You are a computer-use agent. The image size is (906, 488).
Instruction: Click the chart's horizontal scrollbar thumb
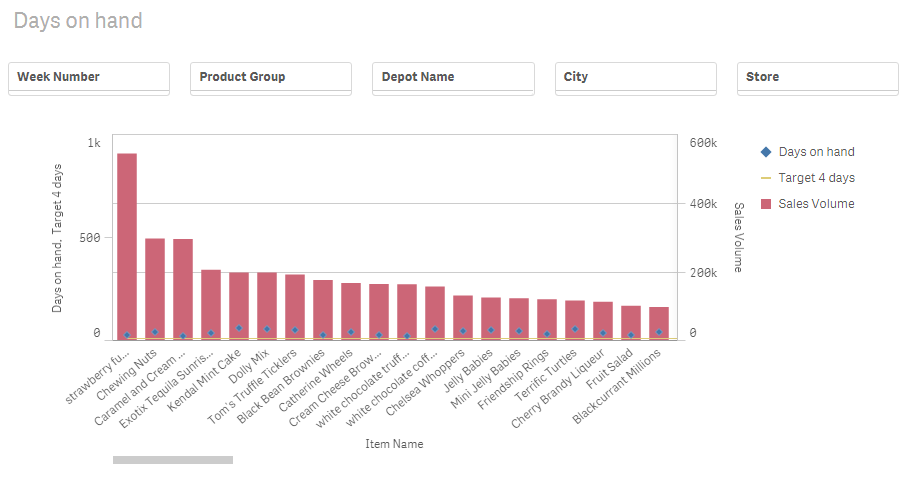pos(173,460)
